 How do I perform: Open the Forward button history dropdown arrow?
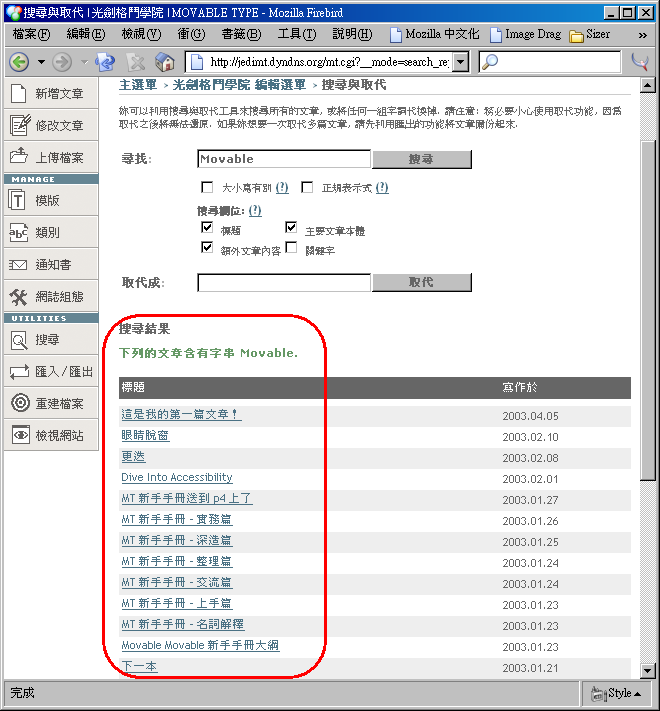(x=84, y=62)
